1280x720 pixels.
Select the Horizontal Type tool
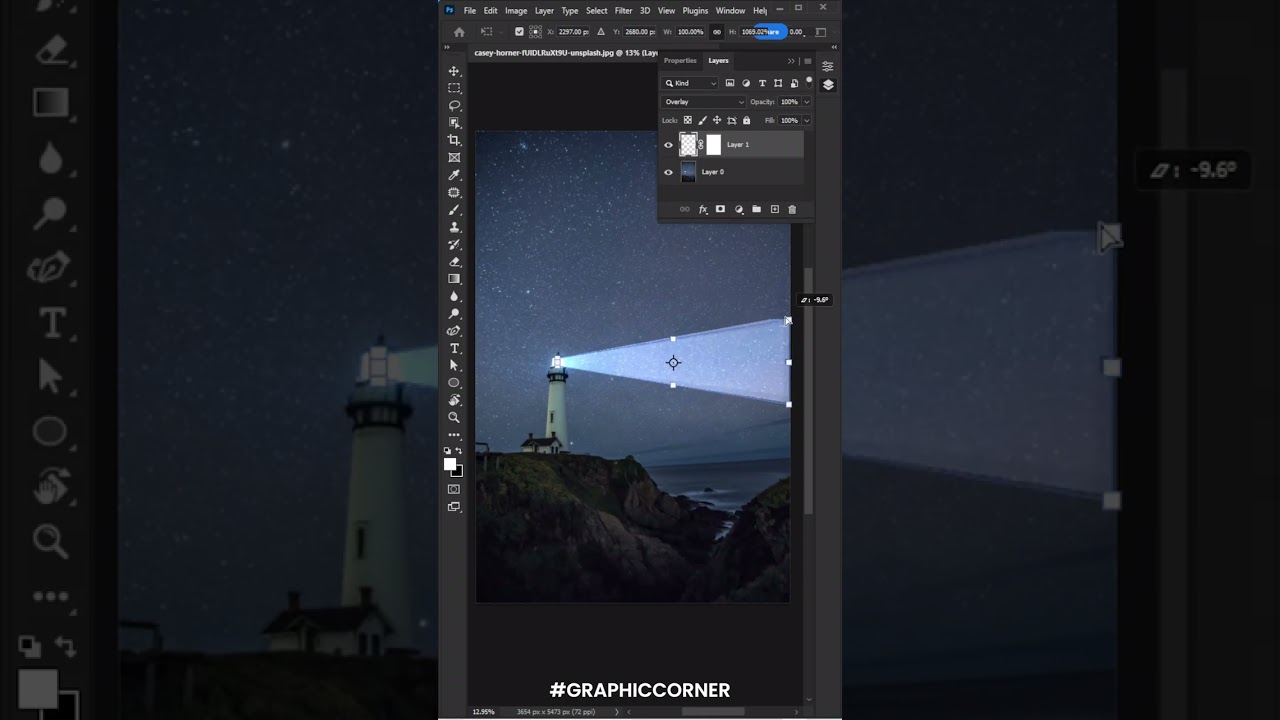[x=454, y=348]
